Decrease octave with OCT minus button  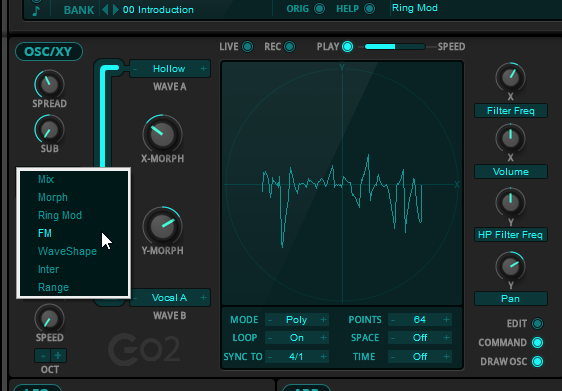coord(43,356)
